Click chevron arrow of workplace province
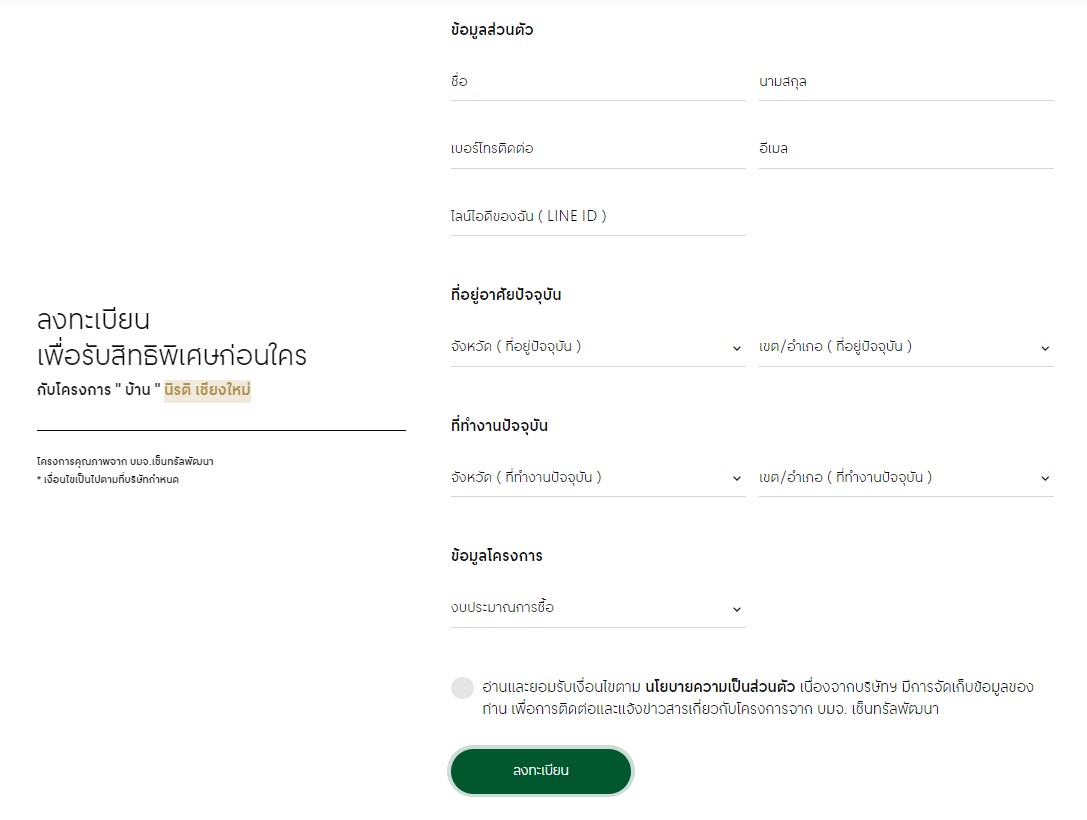 pos(736,478)
